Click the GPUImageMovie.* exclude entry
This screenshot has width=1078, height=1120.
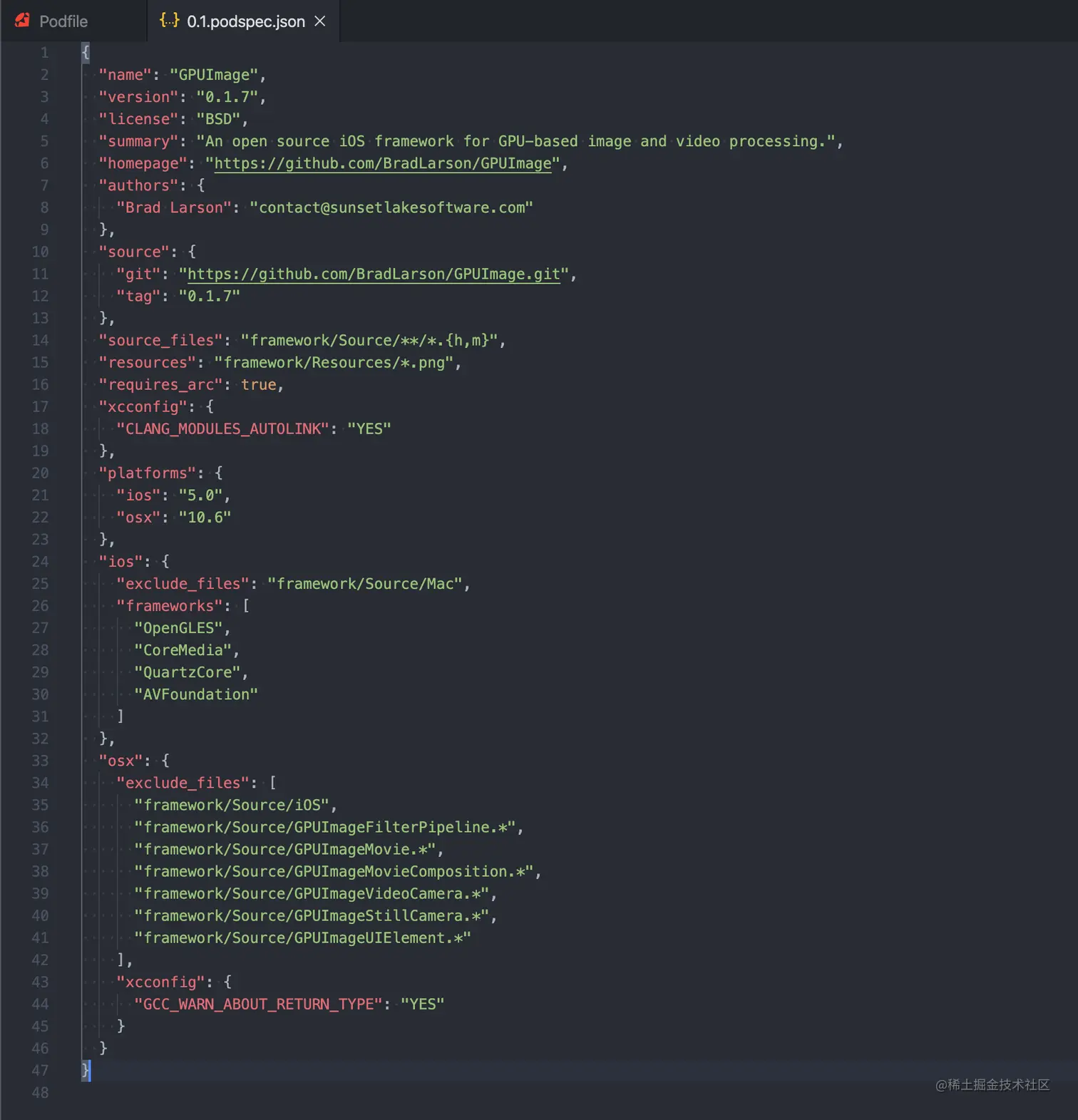tap(285, 849)
